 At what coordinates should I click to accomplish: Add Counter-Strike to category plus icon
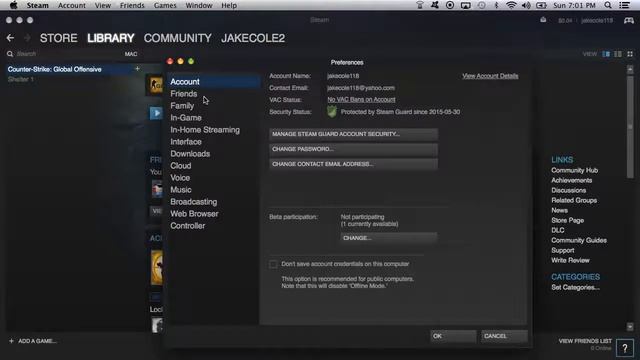(x=137, y=69)
